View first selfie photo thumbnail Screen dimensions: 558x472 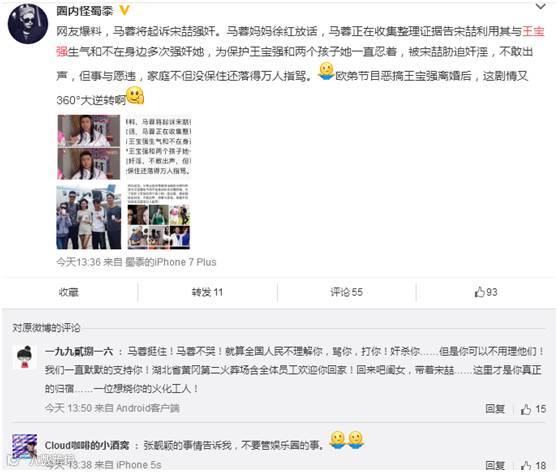pos(89,147)
